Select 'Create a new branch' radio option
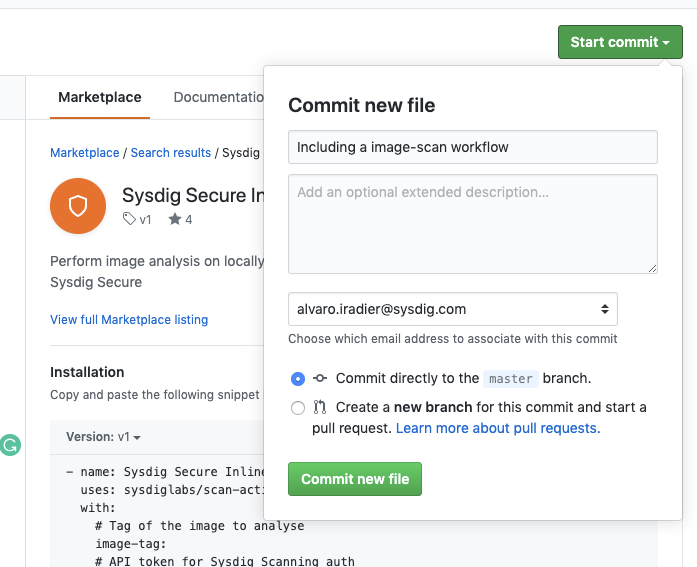697x567 pixels. pos(298,408)
